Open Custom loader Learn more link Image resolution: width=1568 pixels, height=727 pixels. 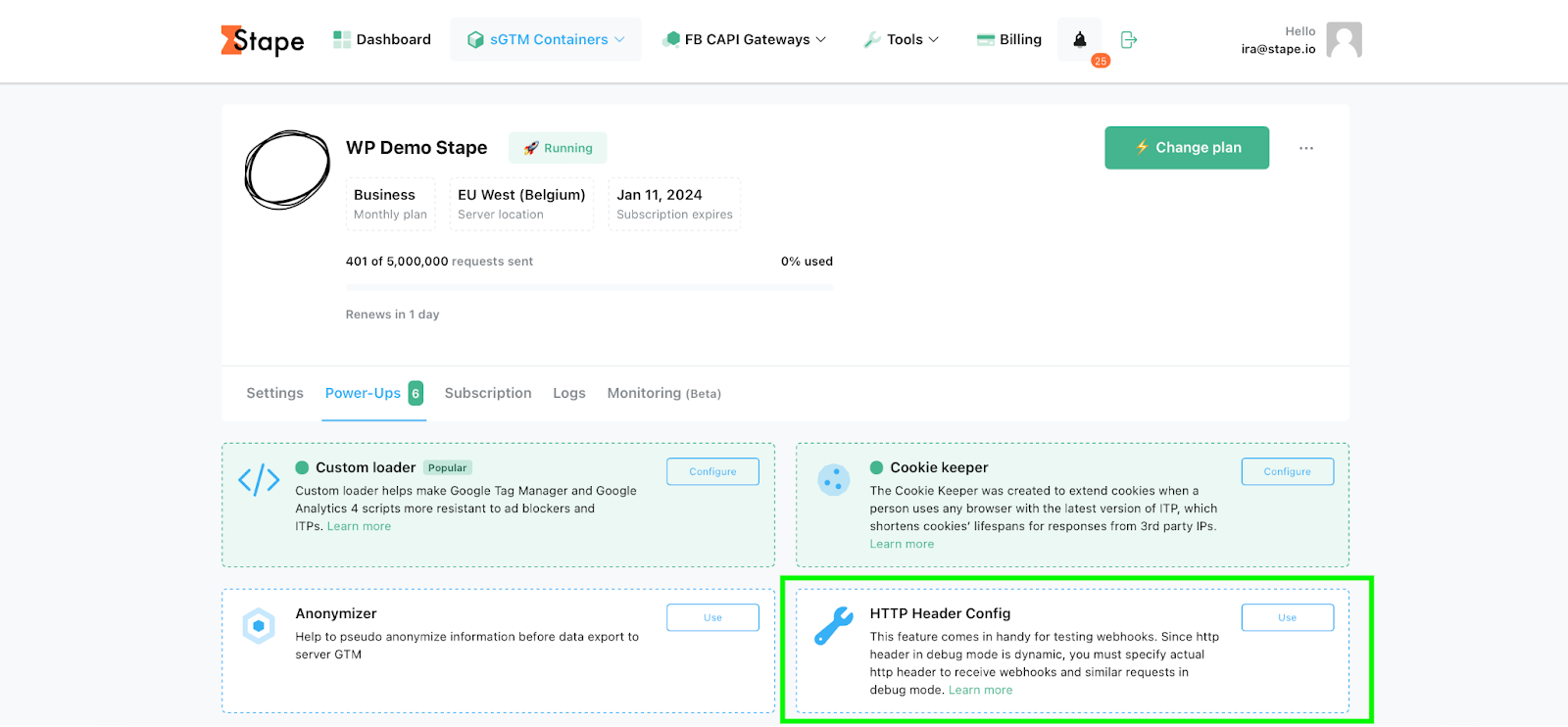tap(359, 526)
